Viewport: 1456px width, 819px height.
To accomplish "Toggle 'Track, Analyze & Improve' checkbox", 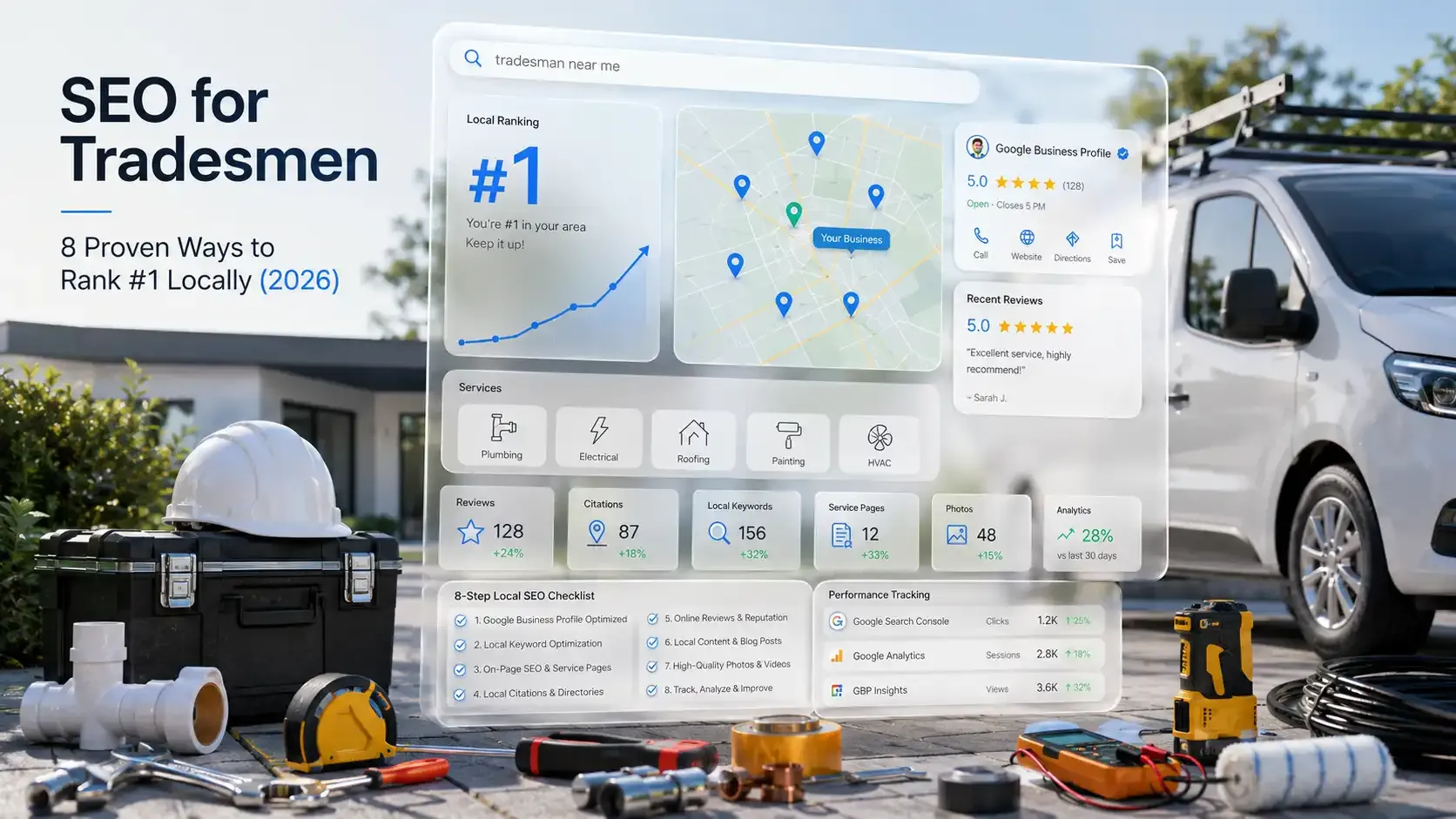I will pyautogui.click(x=651, y=690).
